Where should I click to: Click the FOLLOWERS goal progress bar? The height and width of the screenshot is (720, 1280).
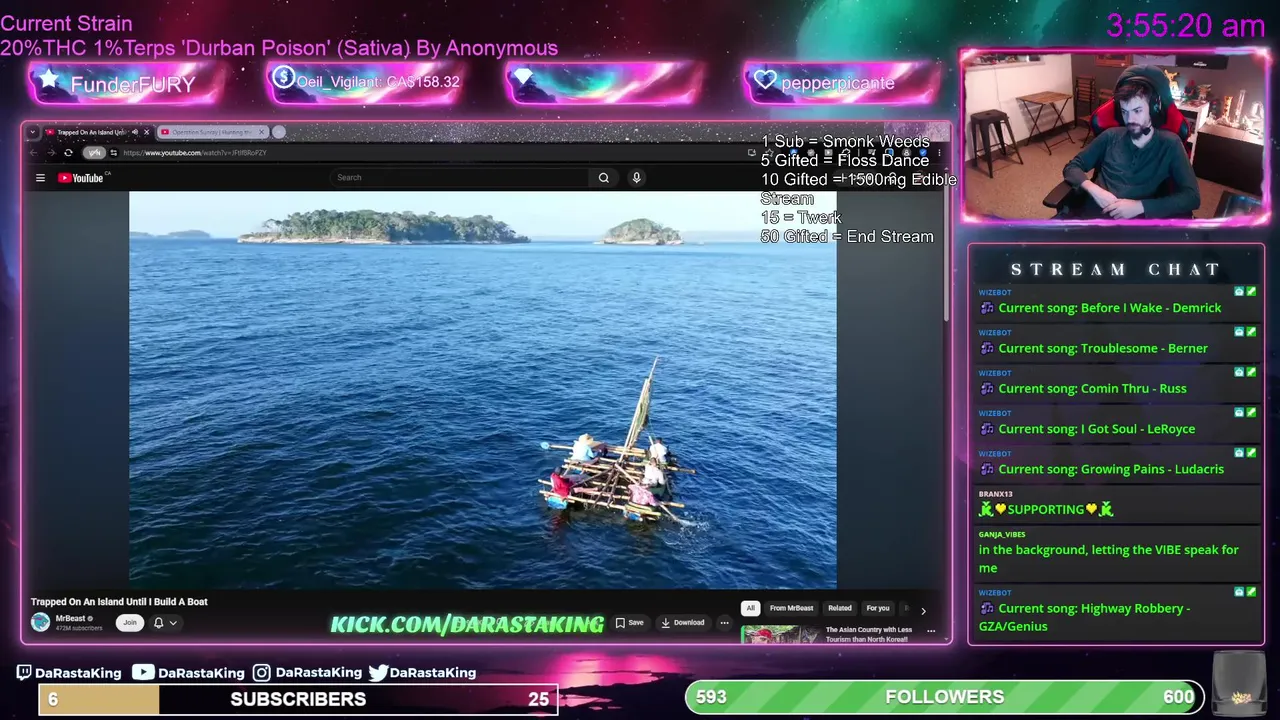[x=944, y=697]
